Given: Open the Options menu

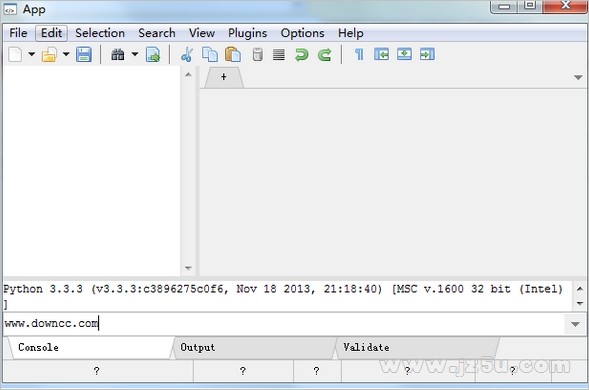Looking at the screenshot, I should (302, 33).
